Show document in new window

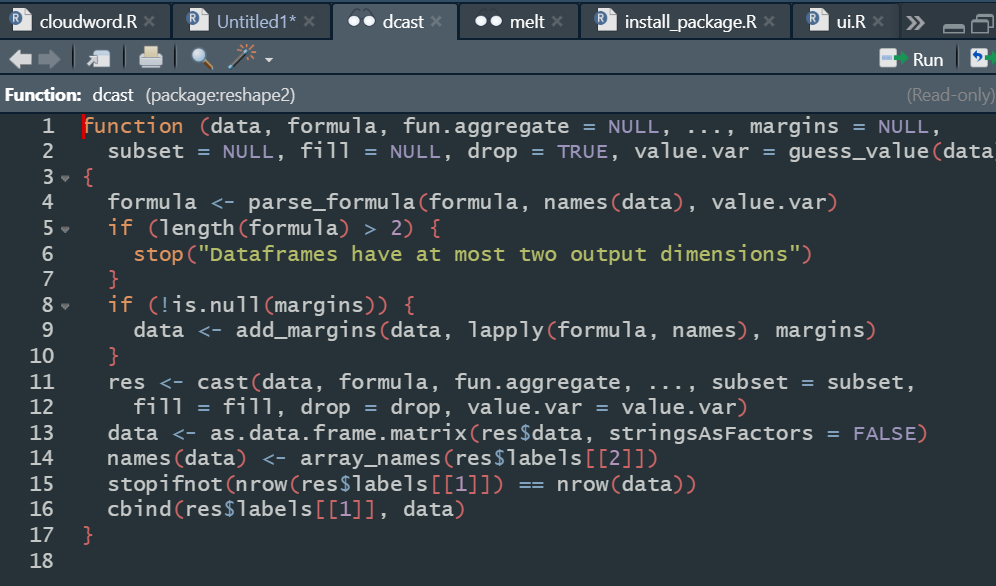click(x=98, y=59)
